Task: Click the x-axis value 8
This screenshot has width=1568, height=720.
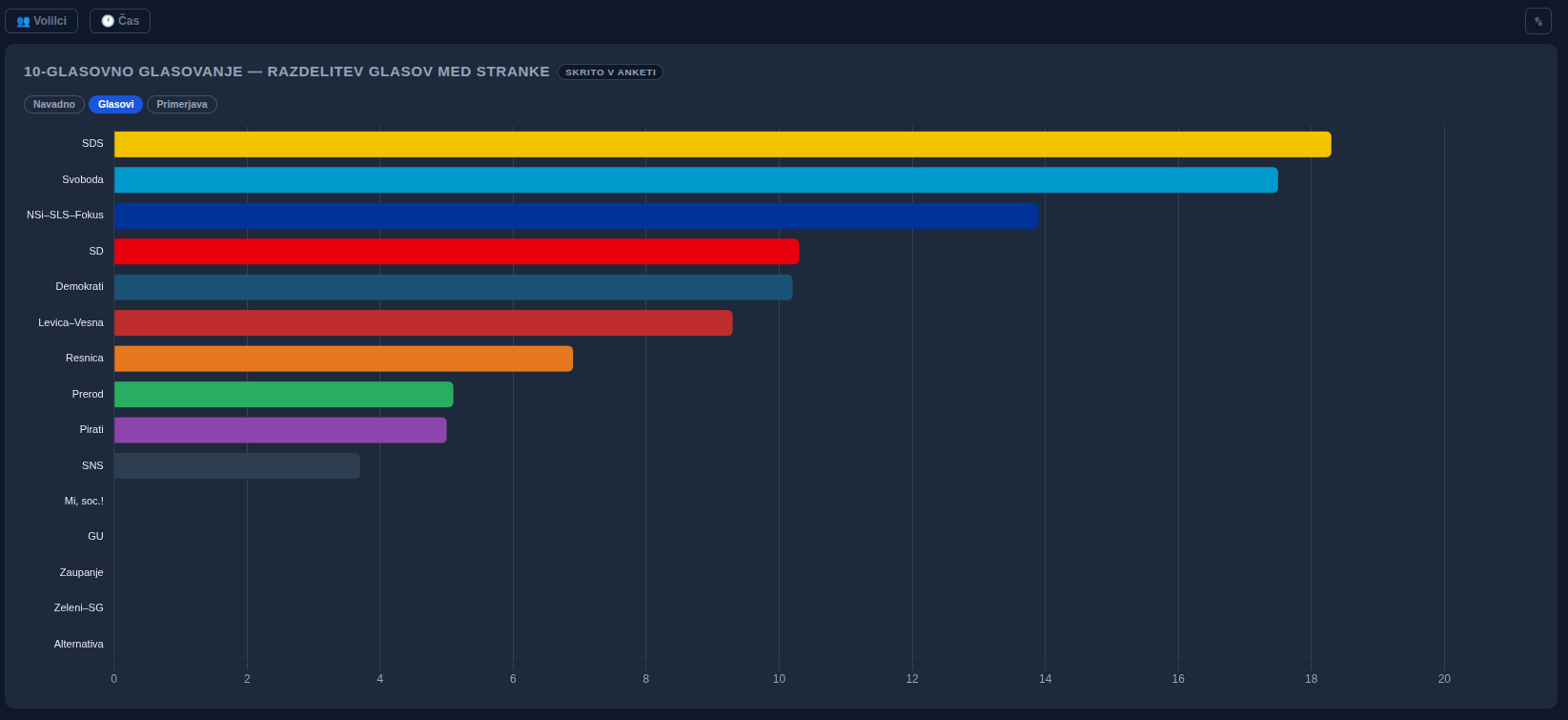Action: pos(646,679)
